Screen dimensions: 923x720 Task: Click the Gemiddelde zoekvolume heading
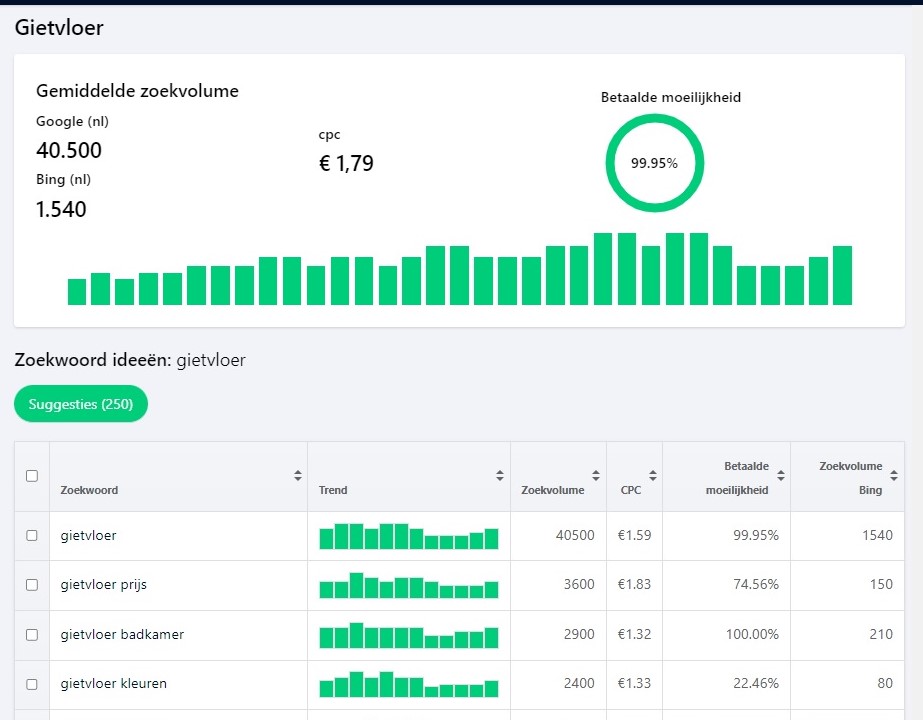click(x=137, y=91)
